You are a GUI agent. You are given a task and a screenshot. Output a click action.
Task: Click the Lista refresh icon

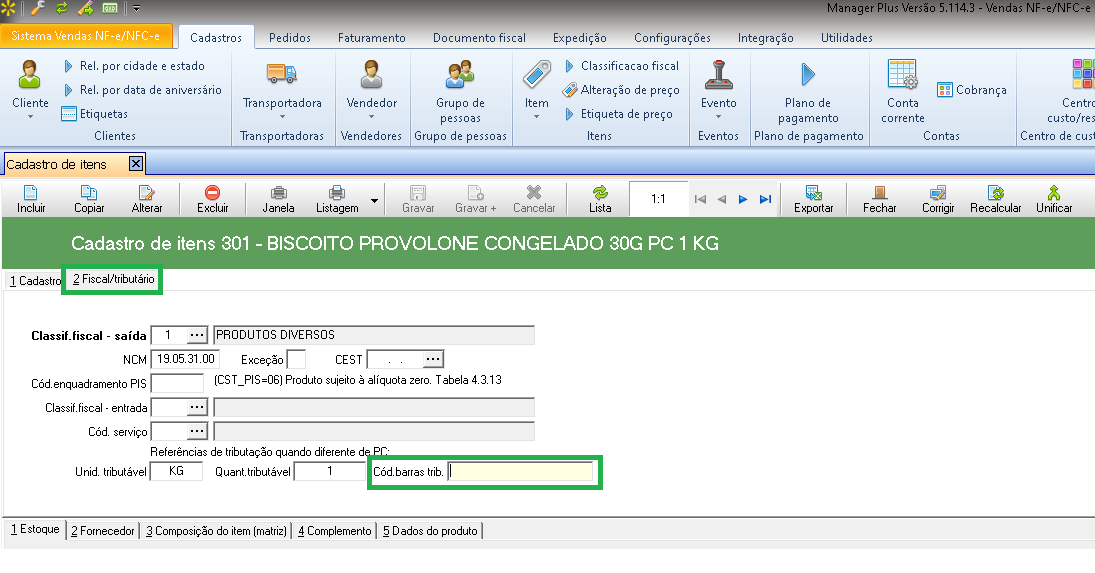click(x=600, y=194)
